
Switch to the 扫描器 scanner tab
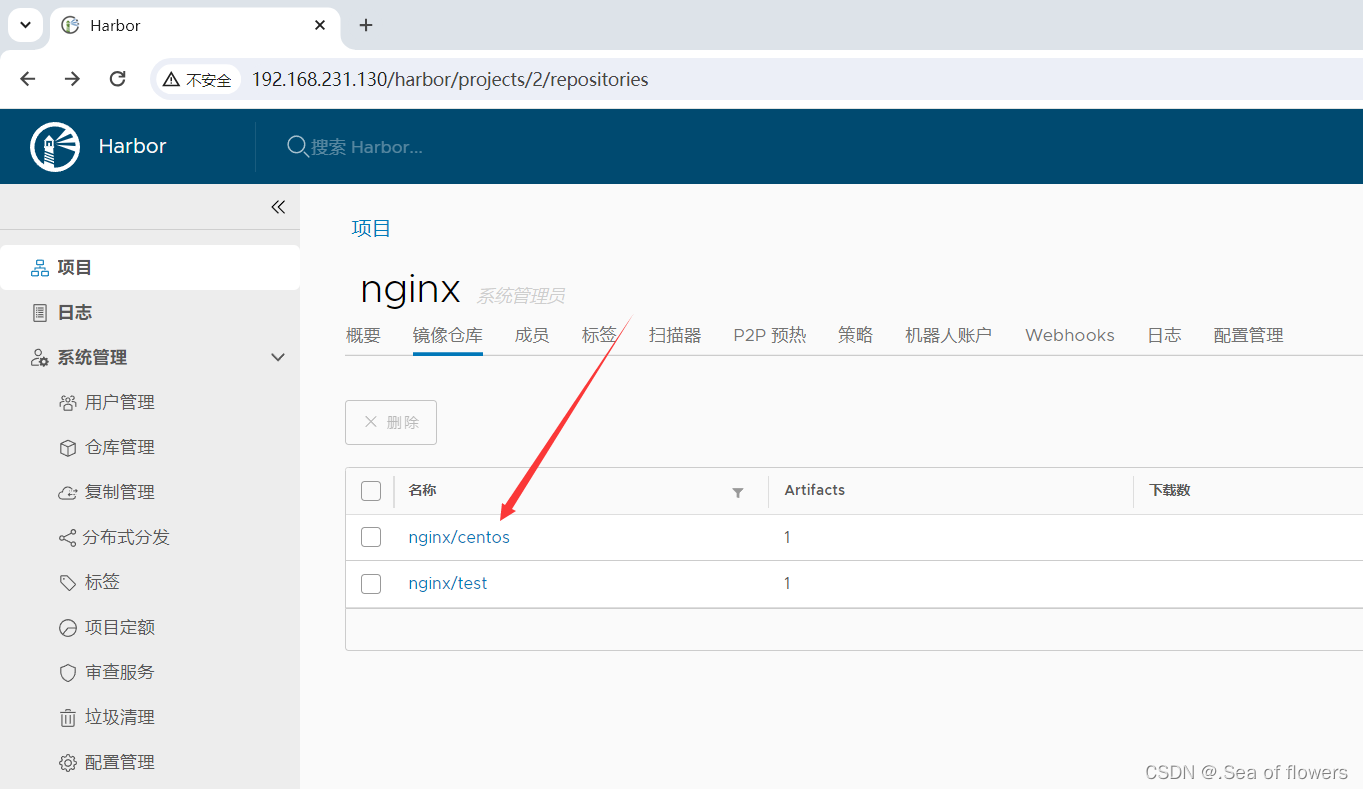coord(675,336)
